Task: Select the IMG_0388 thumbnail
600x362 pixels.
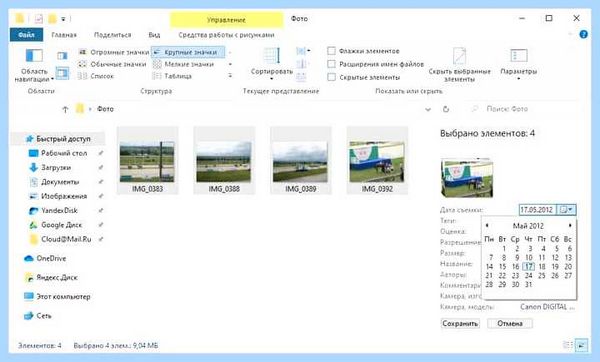Action: (224, 161)
